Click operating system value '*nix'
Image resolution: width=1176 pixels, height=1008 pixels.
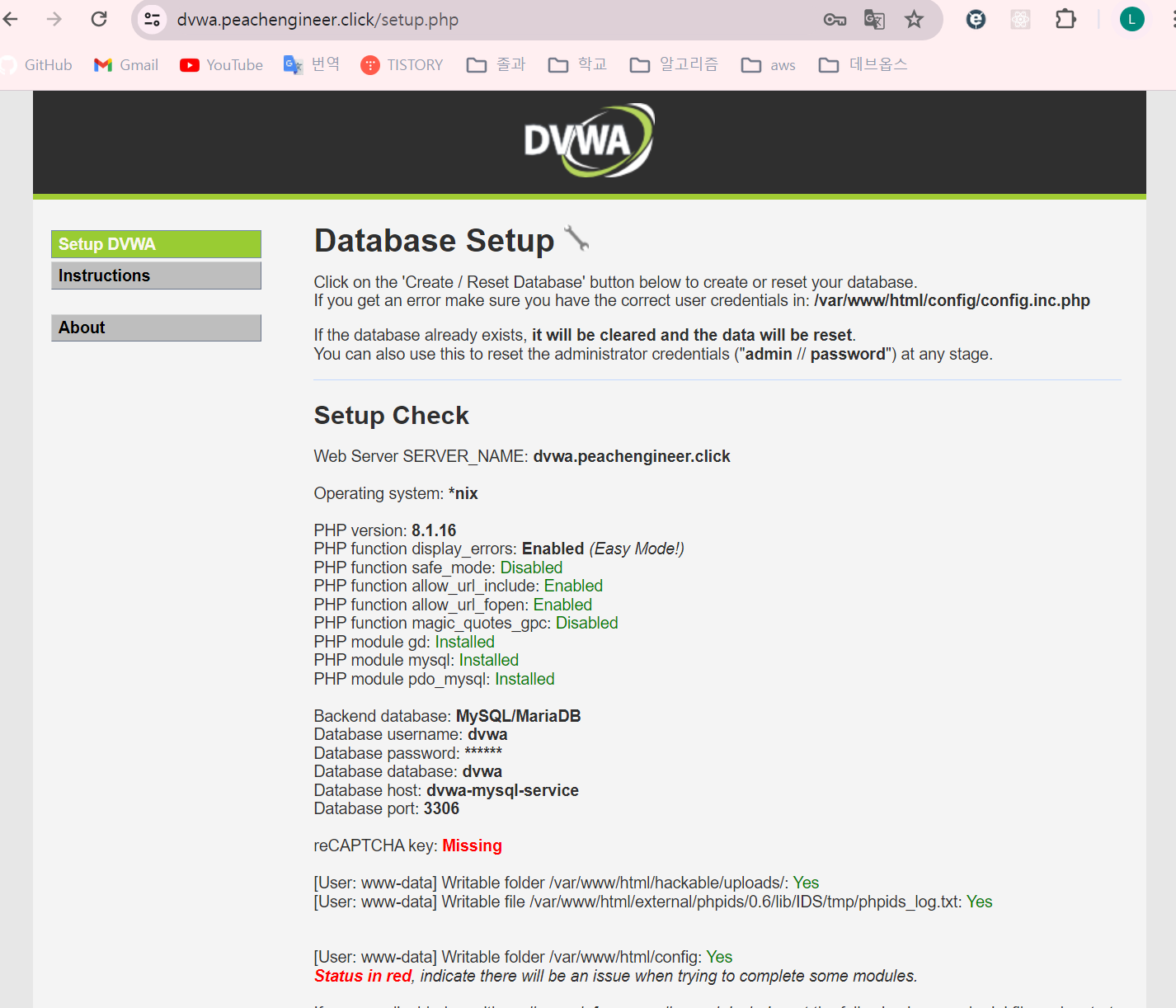coord(463,493)
